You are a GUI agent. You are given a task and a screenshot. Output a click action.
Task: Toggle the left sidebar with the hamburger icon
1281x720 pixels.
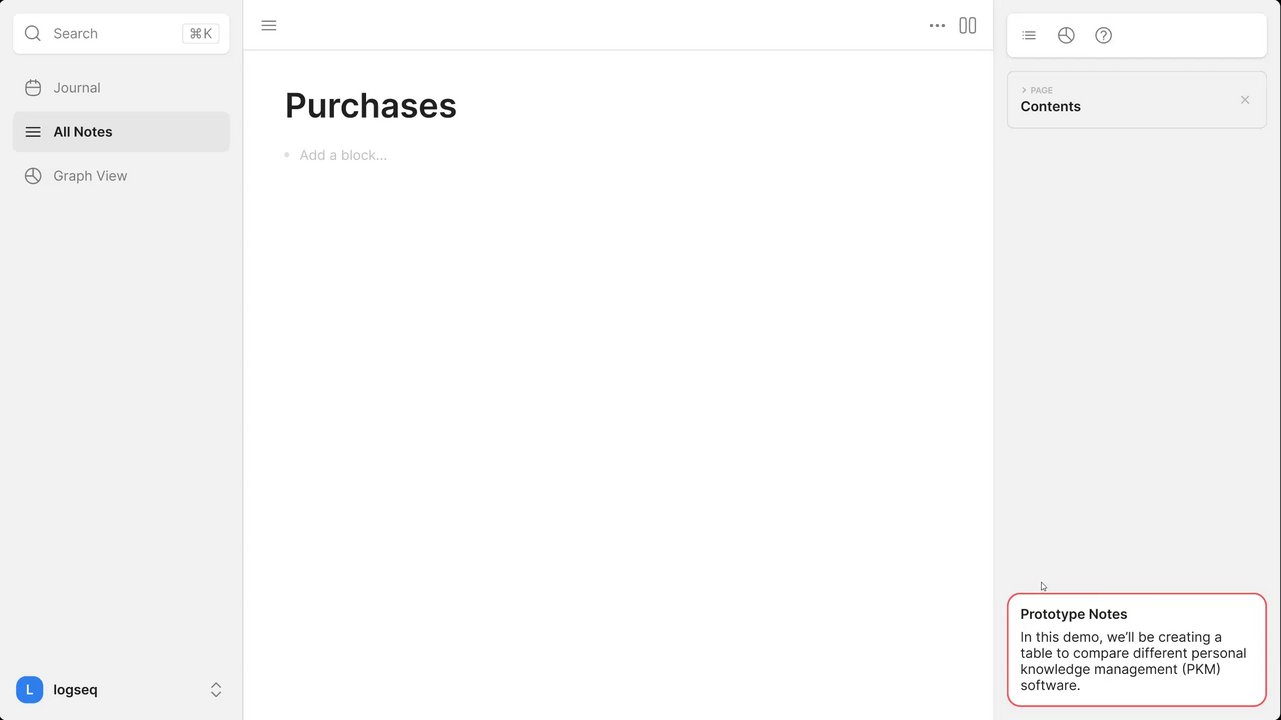(x=269, y=26)
